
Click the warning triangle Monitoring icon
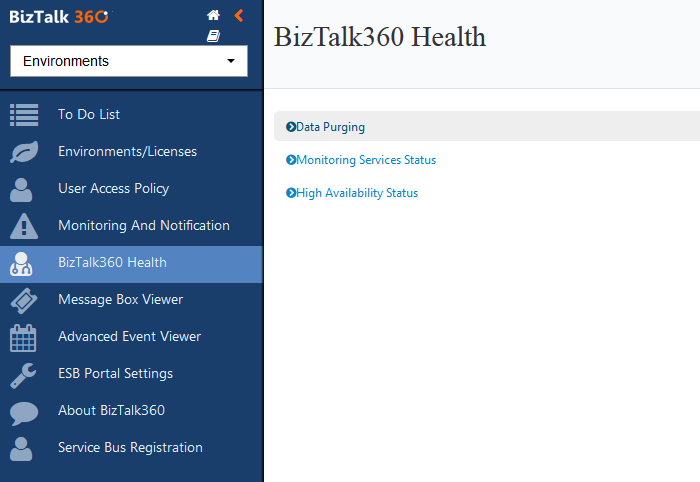pos(23,226)
